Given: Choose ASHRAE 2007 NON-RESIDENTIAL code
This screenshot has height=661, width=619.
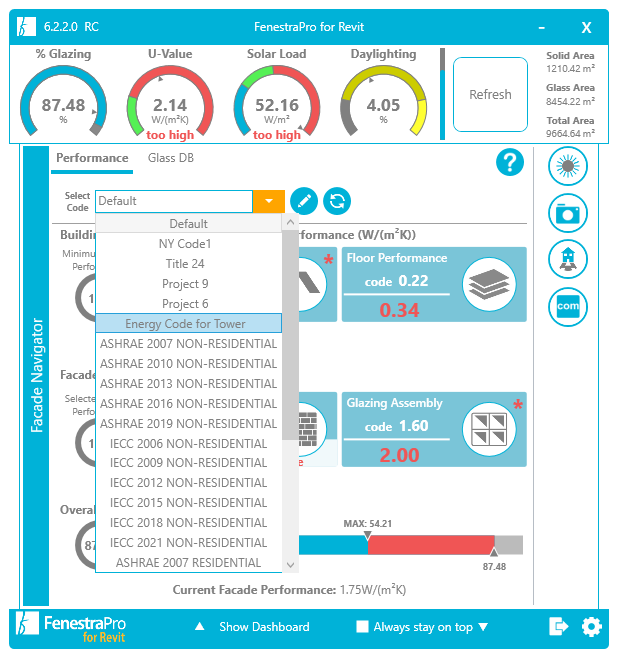Looking at the screenshot, I should click(x=188, y=344).
